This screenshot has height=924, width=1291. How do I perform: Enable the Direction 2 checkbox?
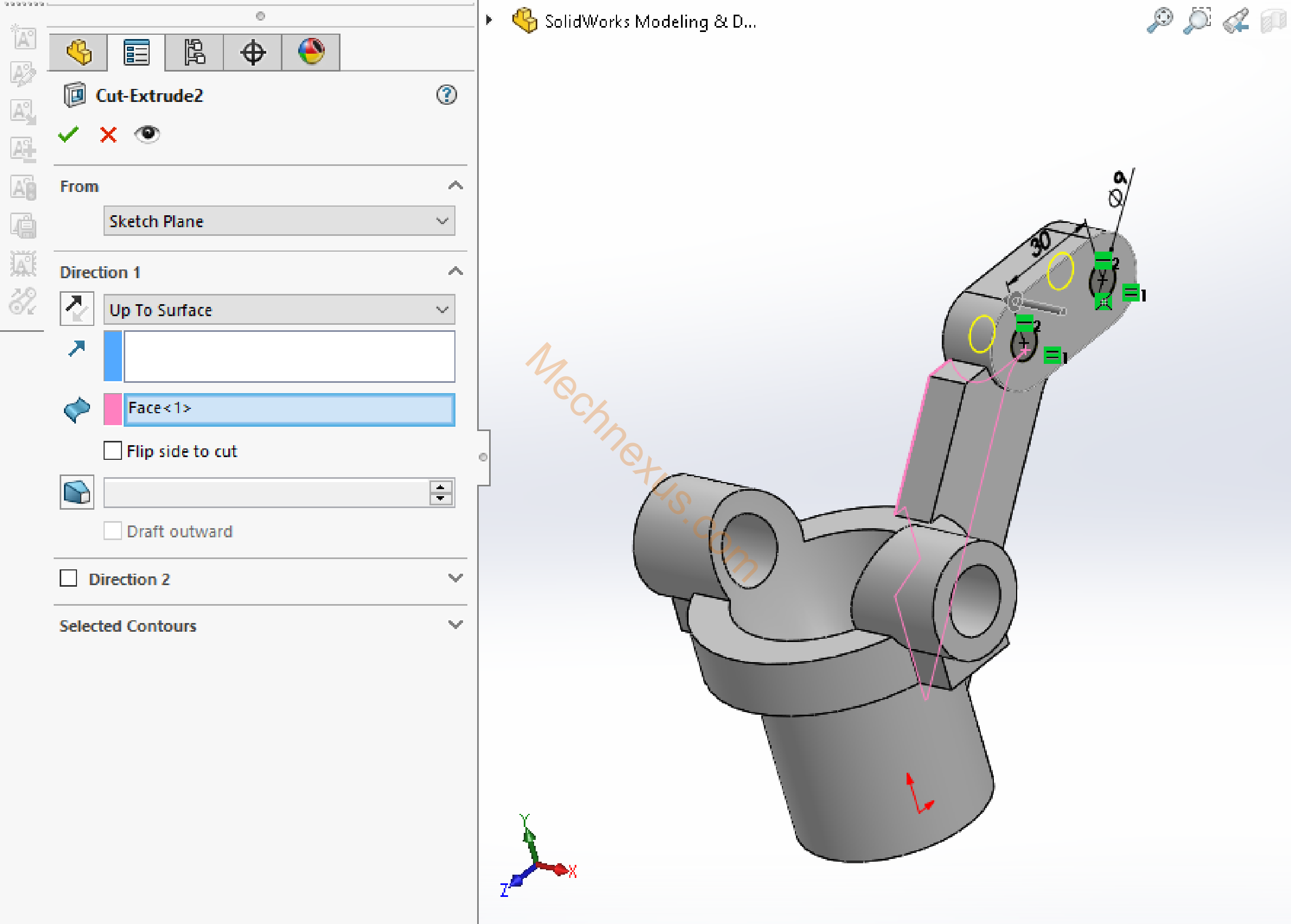pos(69,578)
